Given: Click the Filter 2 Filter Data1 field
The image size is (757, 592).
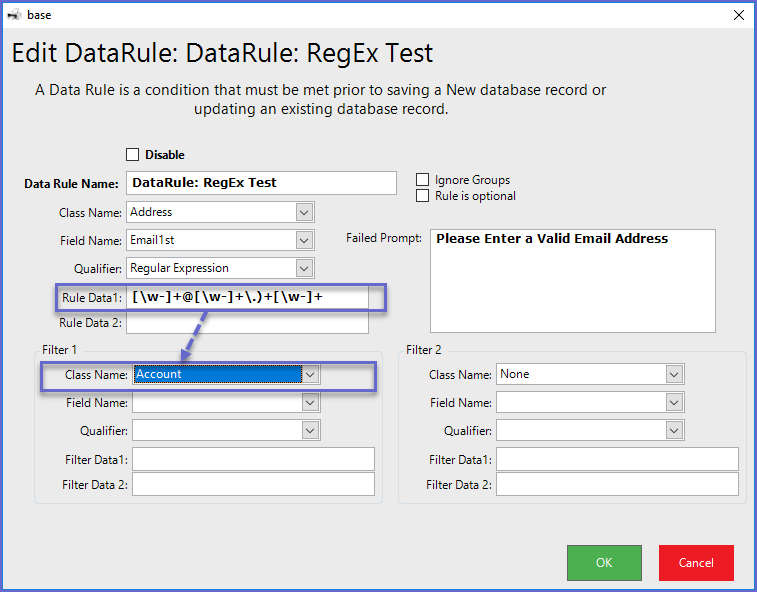Looking at the screenshot, I should pos(617,459).
